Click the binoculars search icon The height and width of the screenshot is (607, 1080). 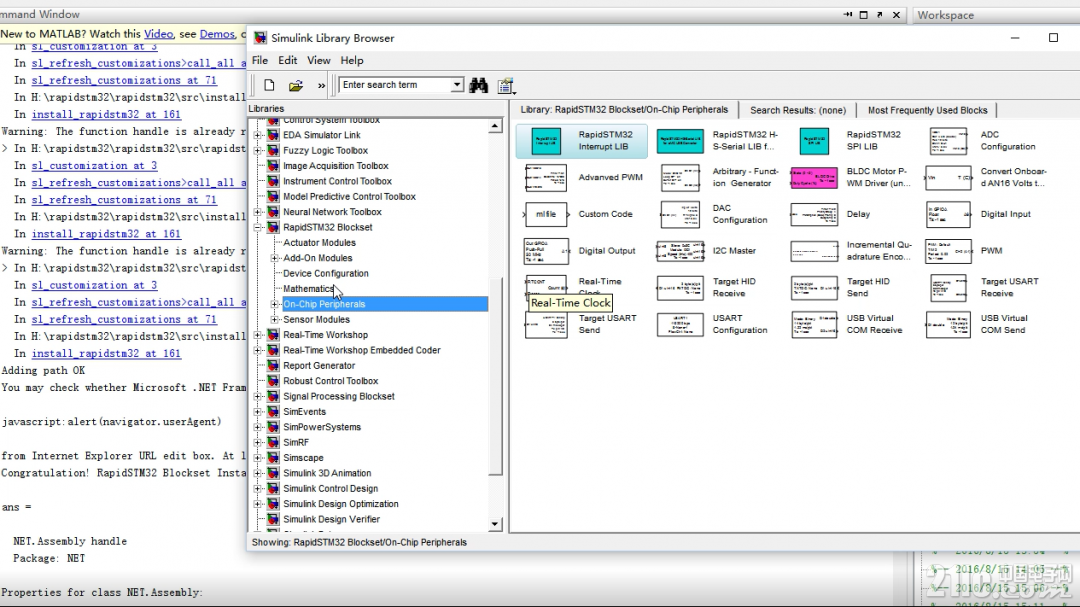point(479,85)
